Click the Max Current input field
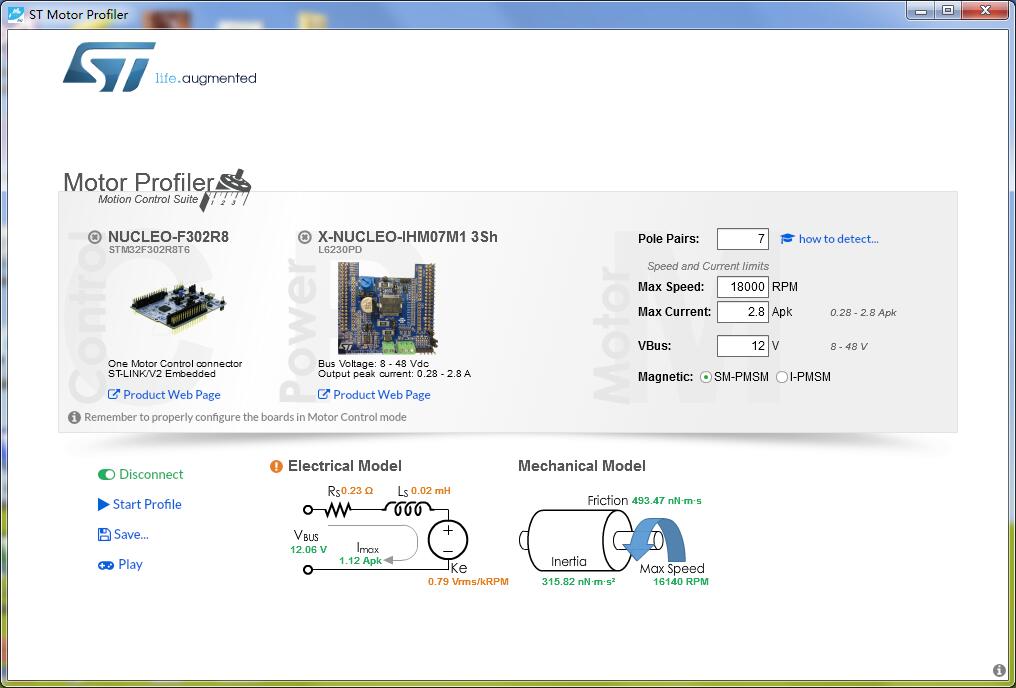The width and height of the screenshot is (1016, 688). tap(743, 312)
